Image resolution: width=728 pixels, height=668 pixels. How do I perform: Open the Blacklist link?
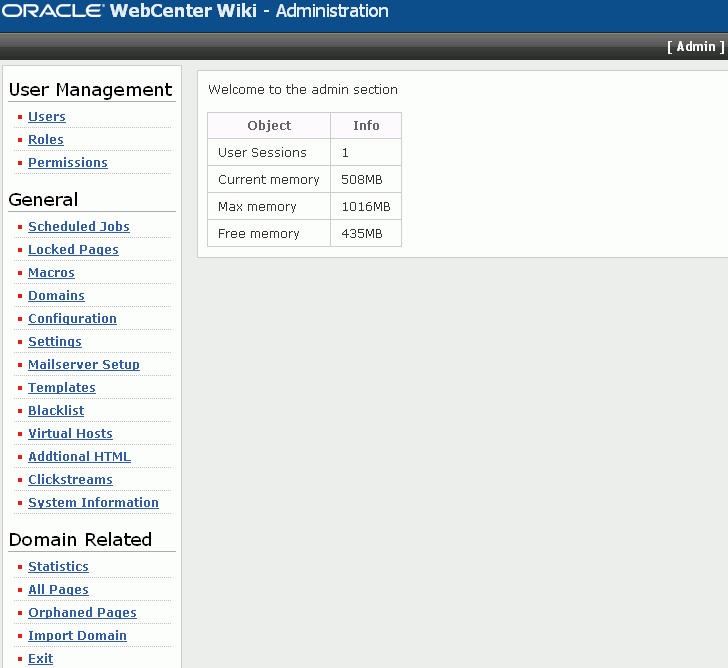click(x=56, y=410)
